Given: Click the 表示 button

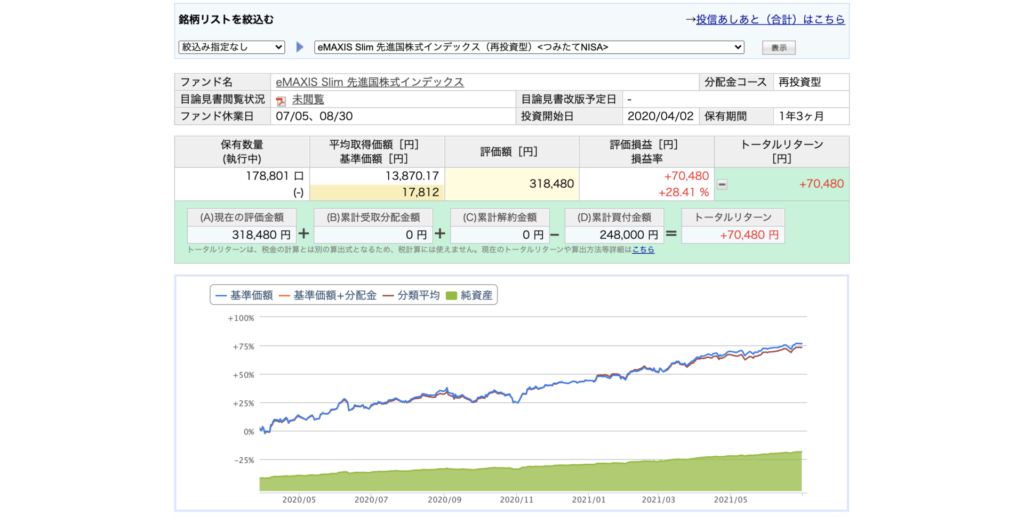Looking at the screenshot, I should pyautogui.click(x=778, y=48).
